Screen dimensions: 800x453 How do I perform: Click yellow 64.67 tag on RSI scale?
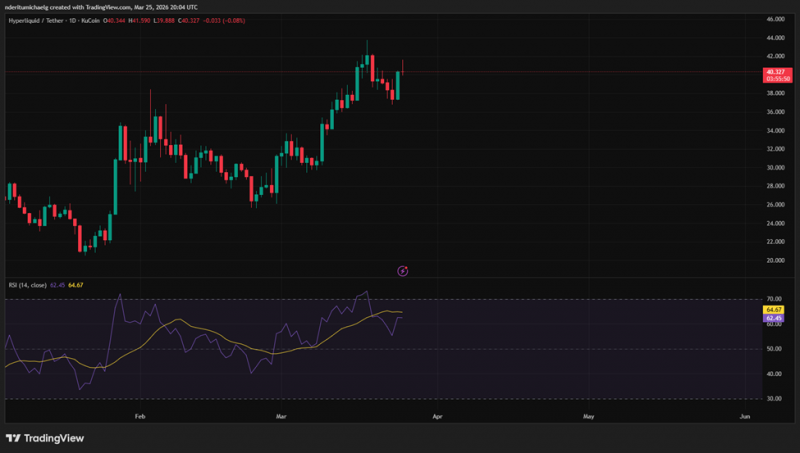[x=773, y=310]
